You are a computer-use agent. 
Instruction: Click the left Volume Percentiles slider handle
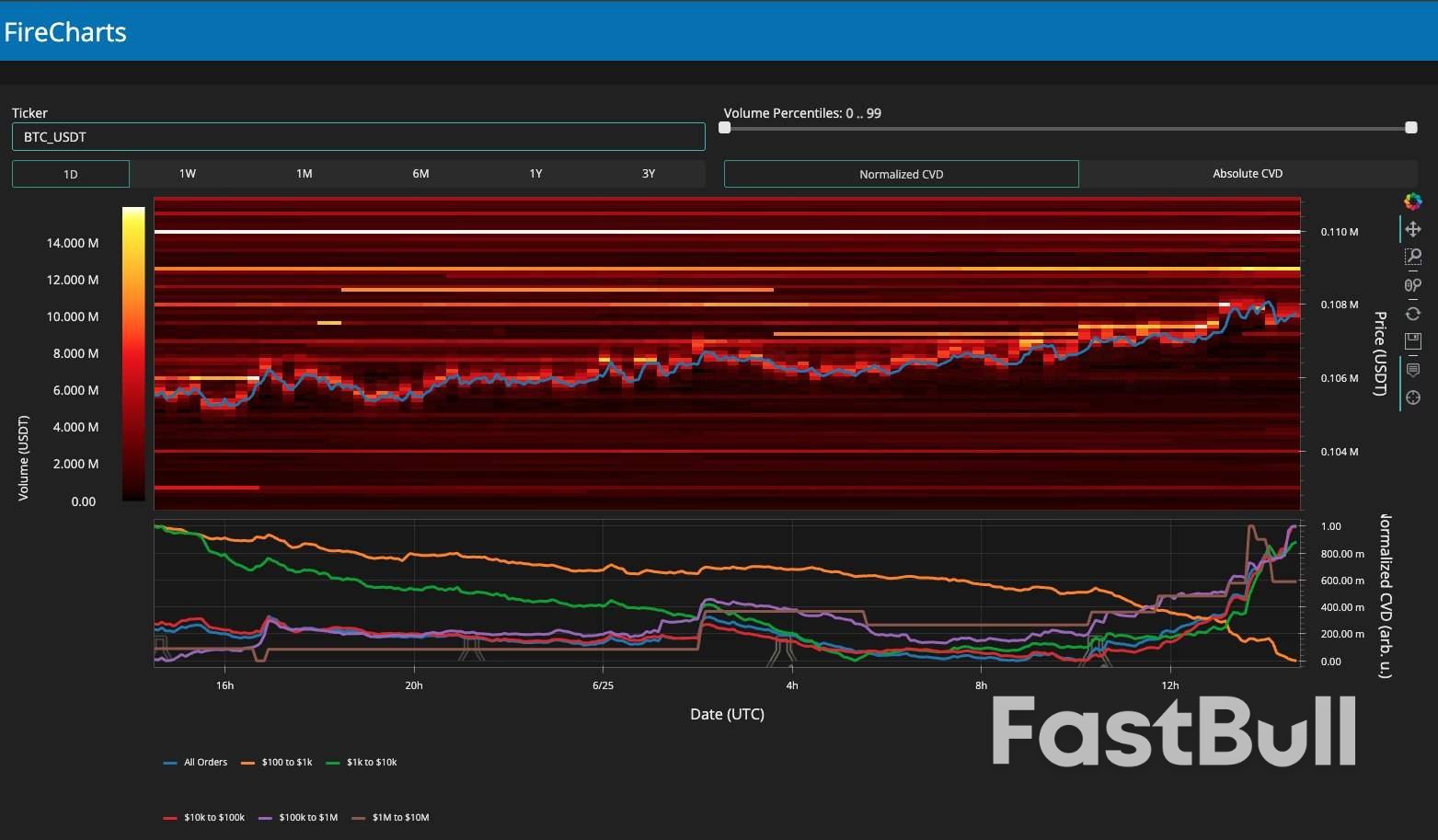click(725, 128)
